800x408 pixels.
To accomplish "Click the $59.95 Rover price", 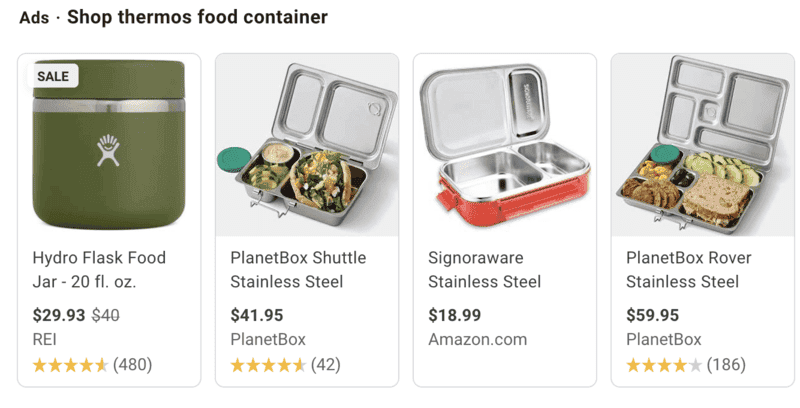I will (652, 315).
